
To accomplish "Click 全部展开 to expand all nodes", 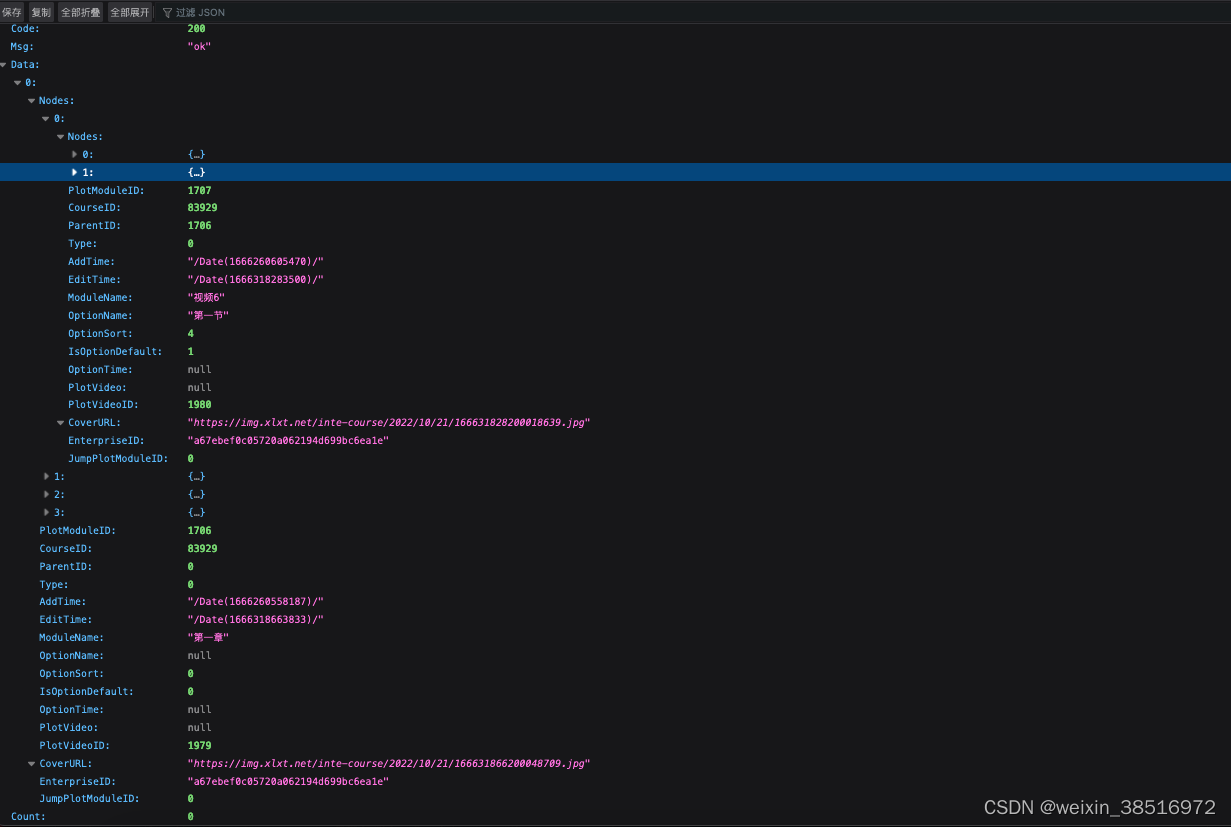I will coord(129,12).
